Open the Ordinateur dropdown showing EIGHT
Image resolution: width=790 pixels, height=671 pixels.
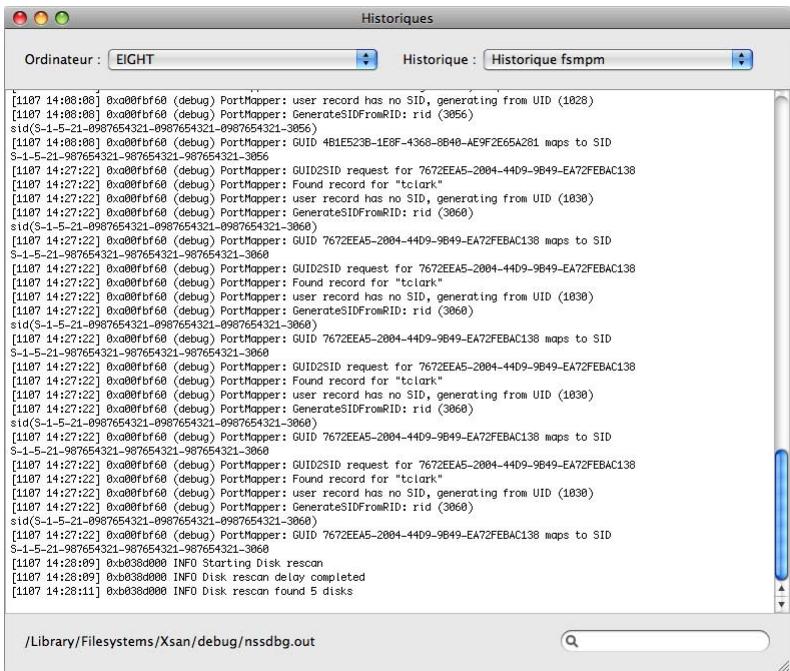click(x=242, y=59)
